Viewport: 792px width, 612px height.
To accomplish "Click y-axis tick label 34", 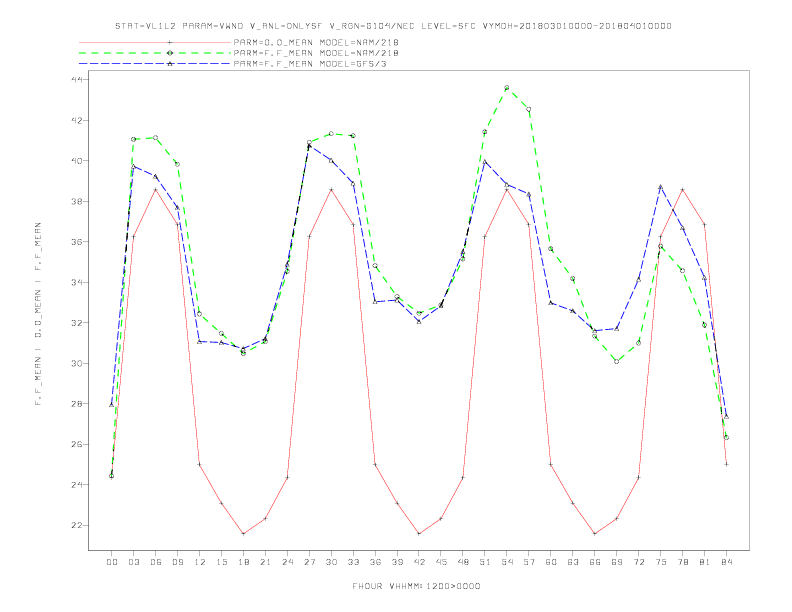I will [x=77, y=282].
